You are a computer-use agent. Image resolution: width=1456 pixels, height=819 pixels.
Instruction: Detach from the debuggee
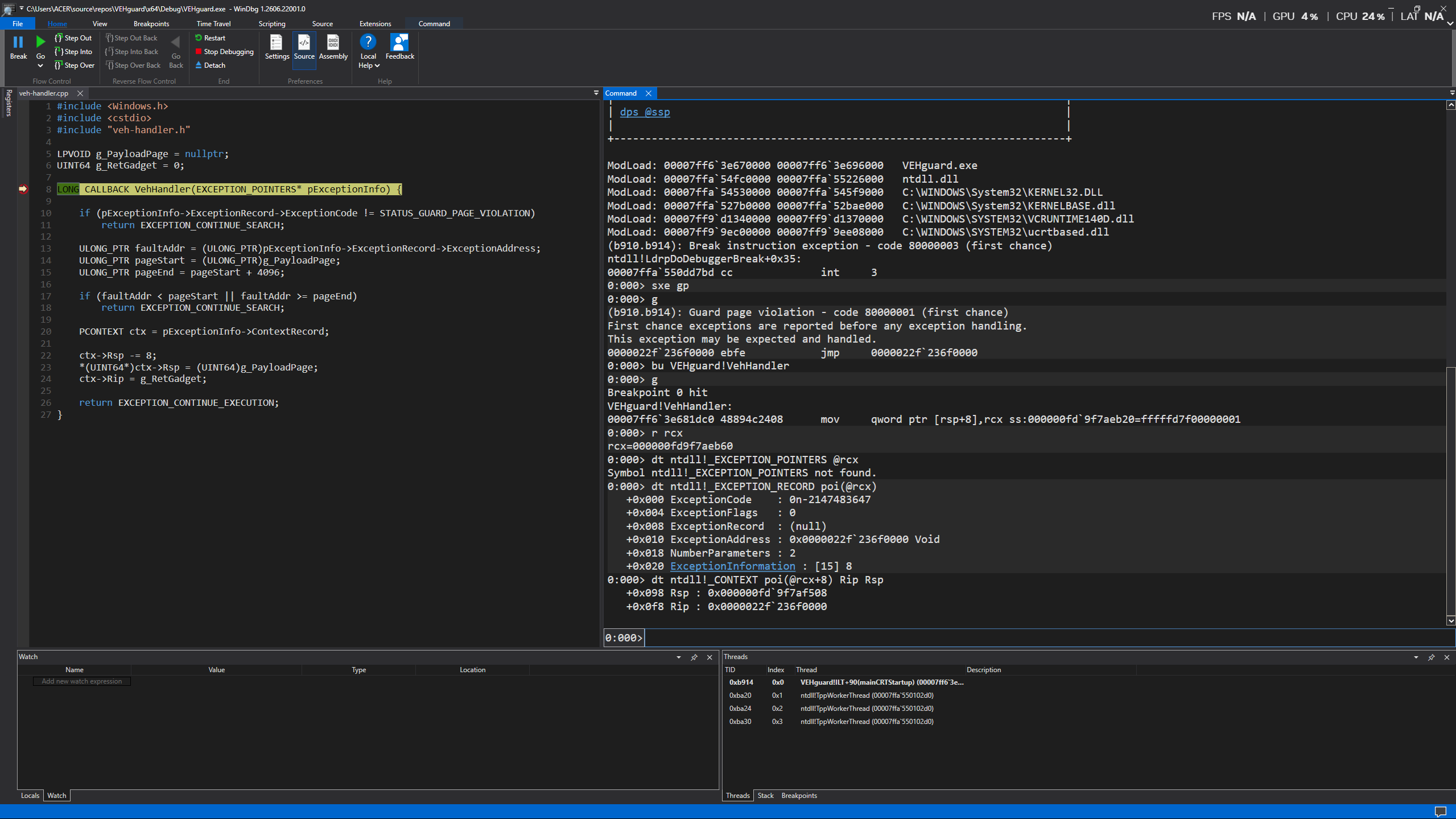(210, 65)
